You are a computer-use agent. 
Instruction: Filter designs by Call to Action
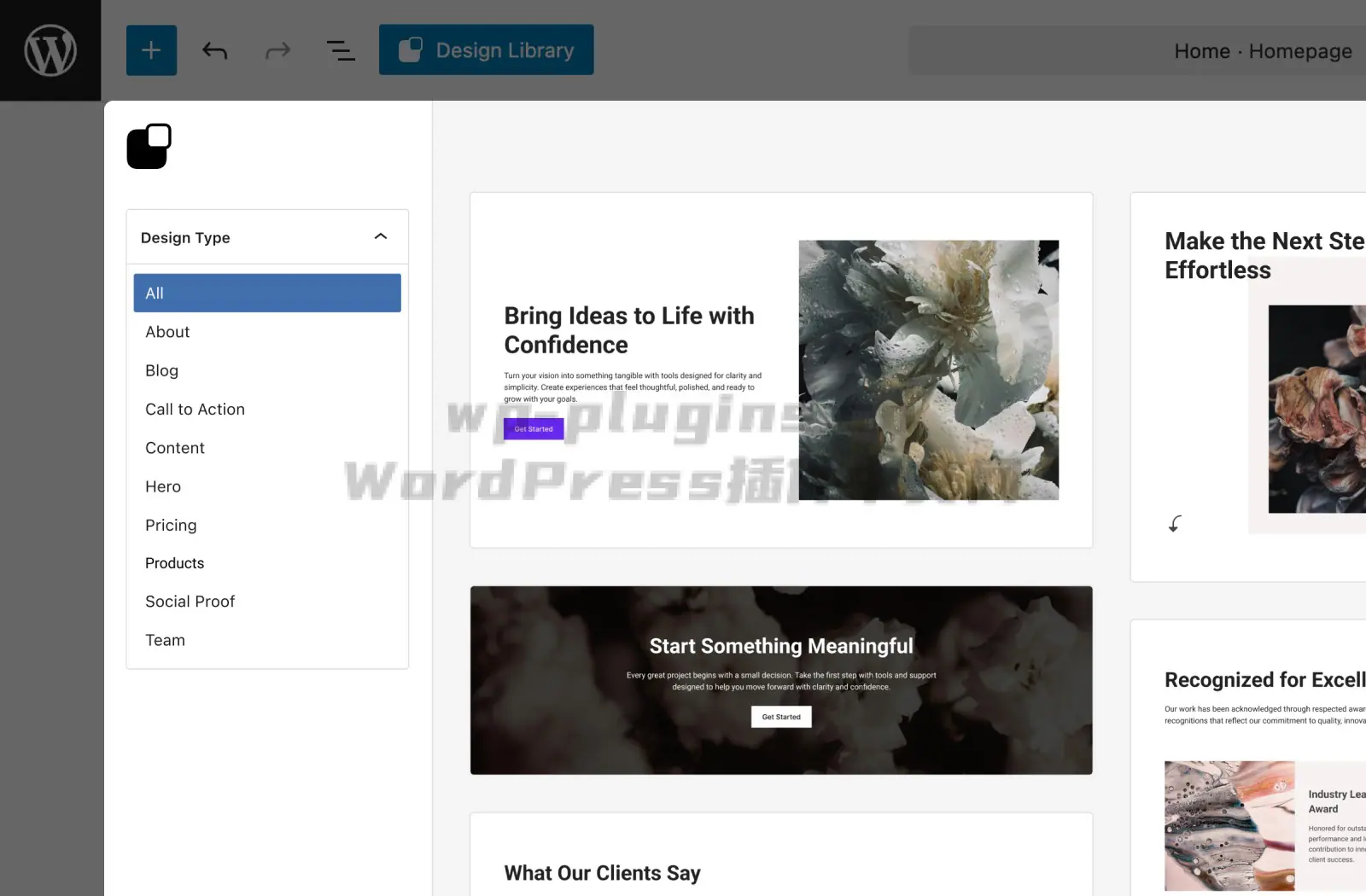(x=267, y=409)
